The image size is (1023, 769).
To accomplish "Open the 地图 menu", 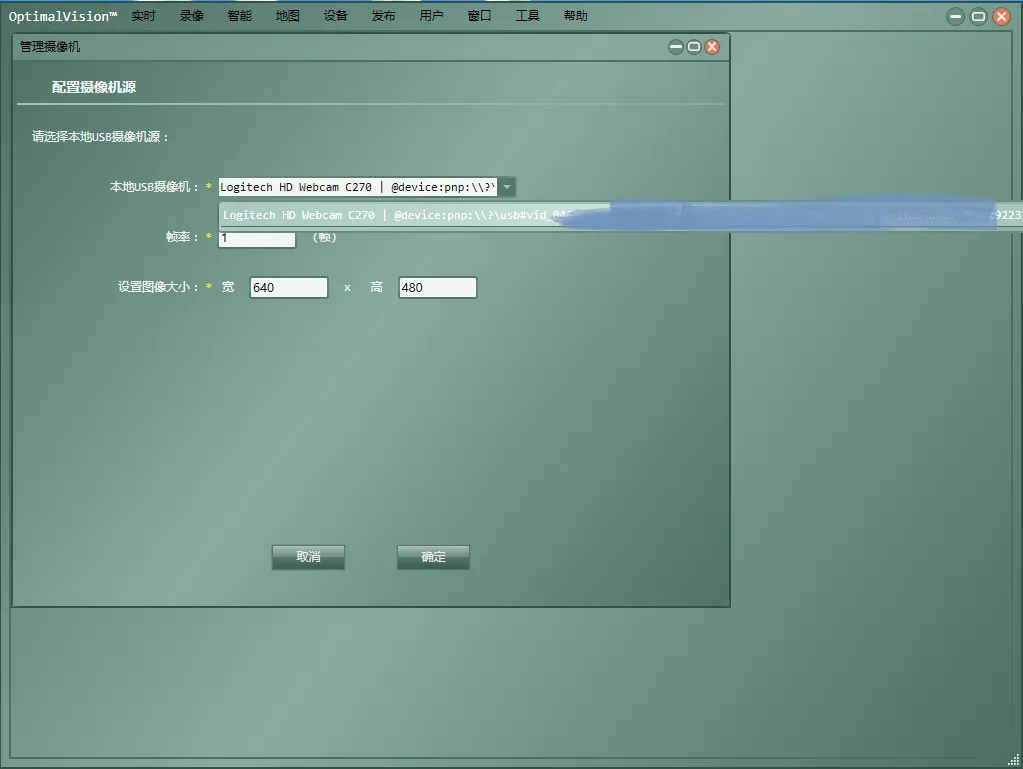I will click(x=287, y=16).
